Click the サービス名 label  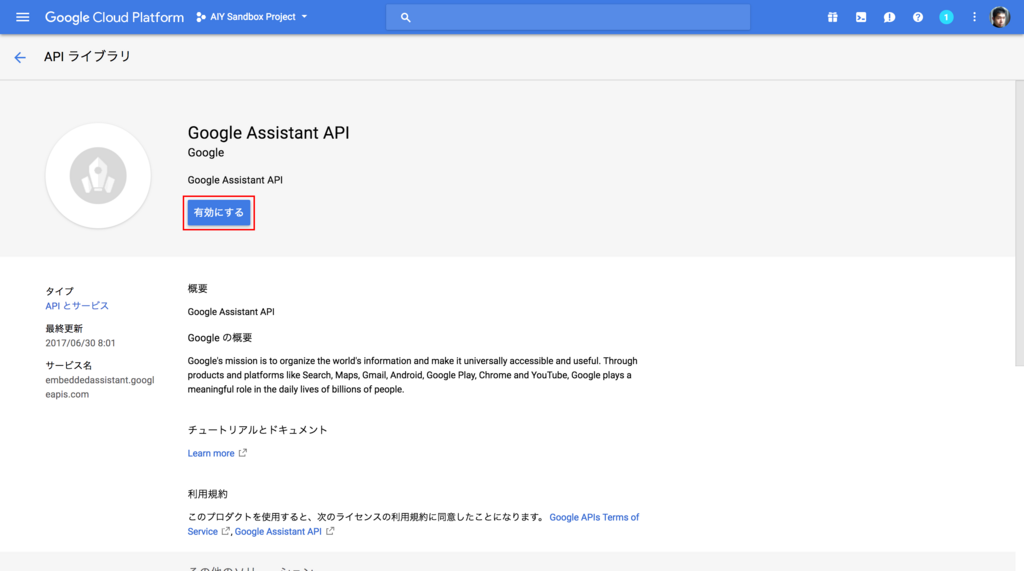click(69, 365)
